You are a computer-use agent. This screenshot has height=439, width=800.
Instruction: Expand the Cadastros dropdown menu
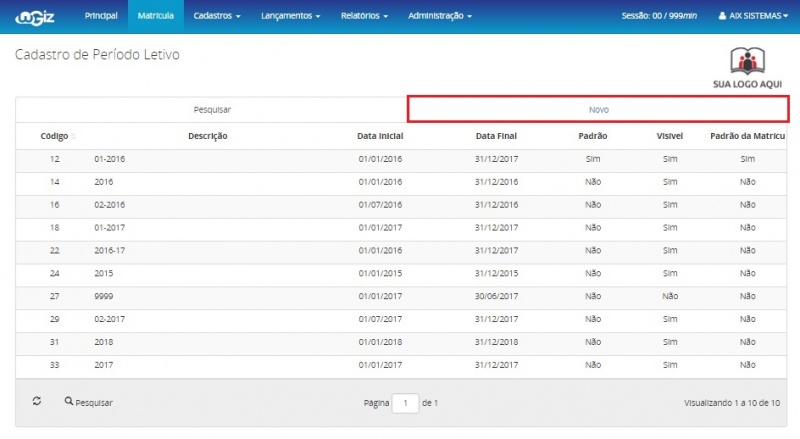pyautogui.click(x=217, y=16)
